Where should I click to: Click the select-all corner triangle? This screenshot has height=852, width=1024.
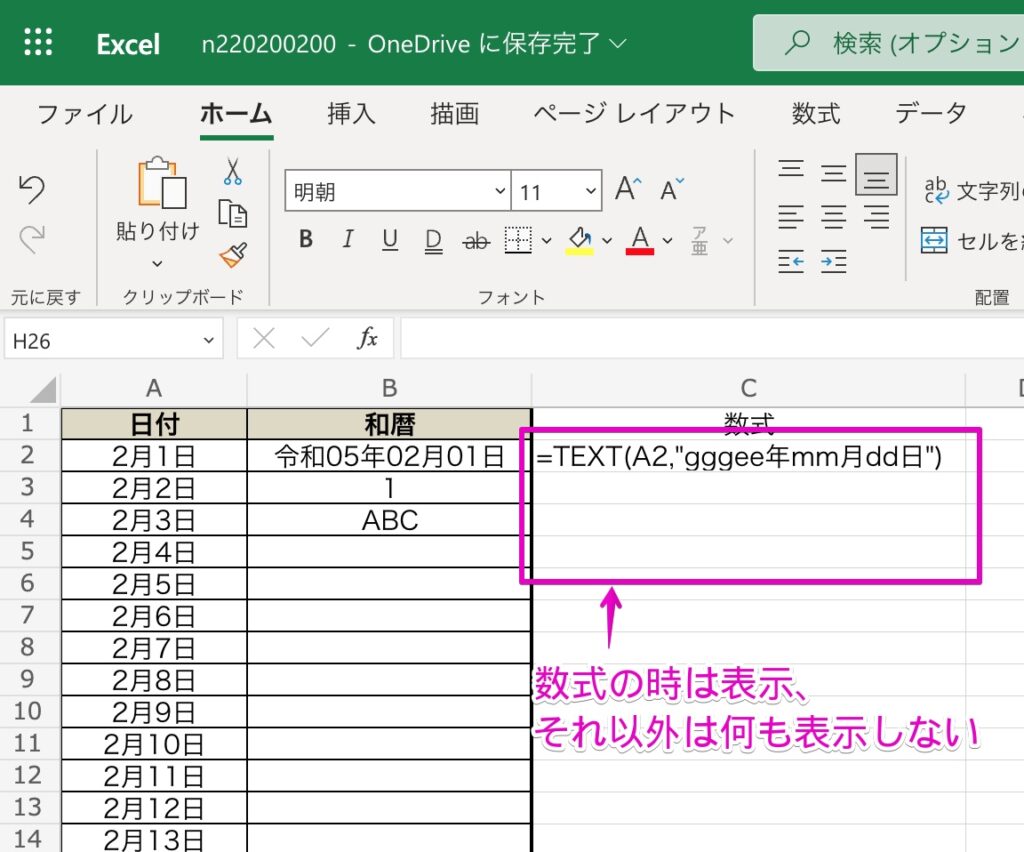(x=43, y=390)
